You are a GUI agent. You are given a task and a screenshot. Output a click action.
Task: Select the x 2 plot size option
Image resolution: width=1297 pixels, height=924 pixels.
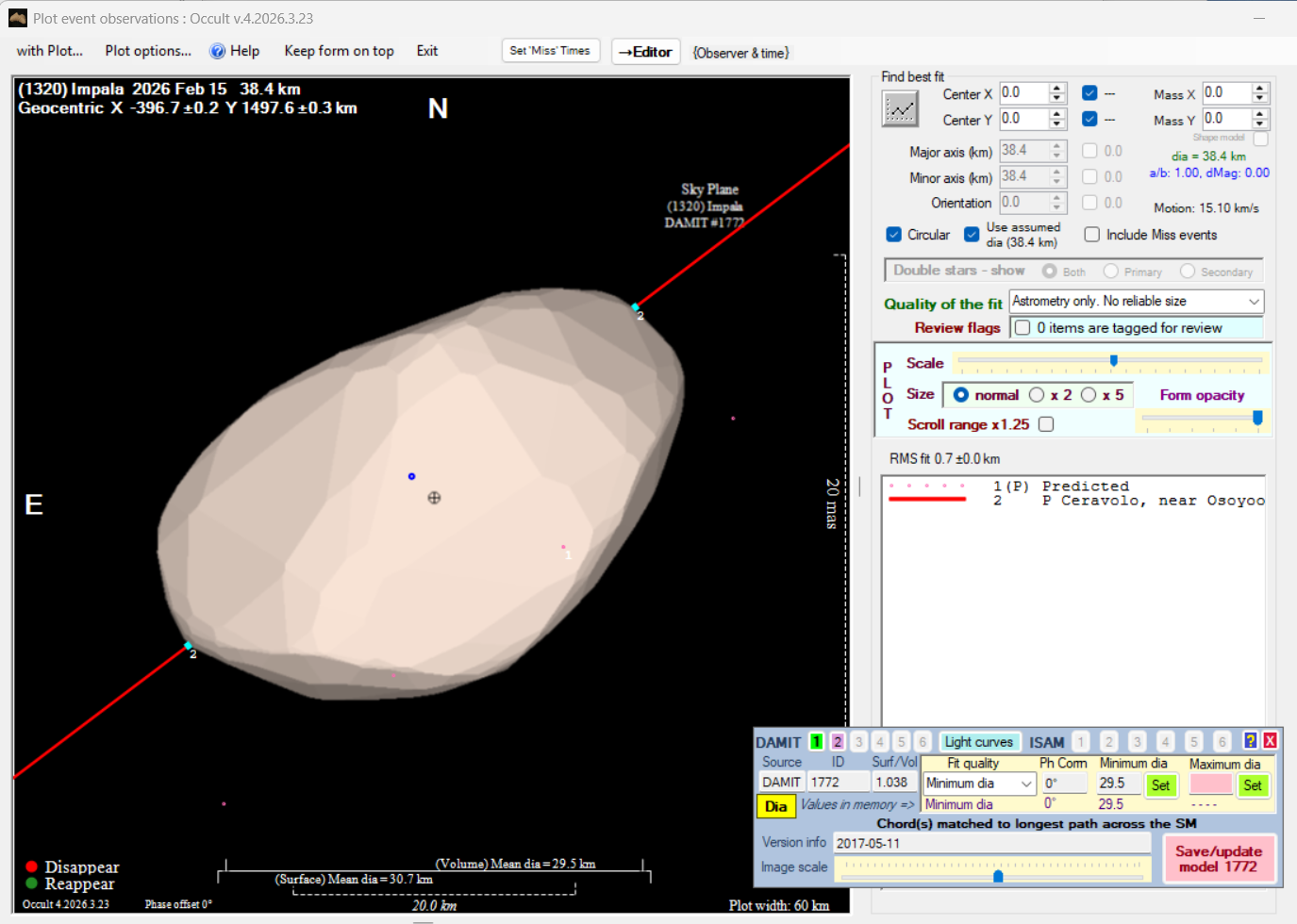tap(1037, 395)
